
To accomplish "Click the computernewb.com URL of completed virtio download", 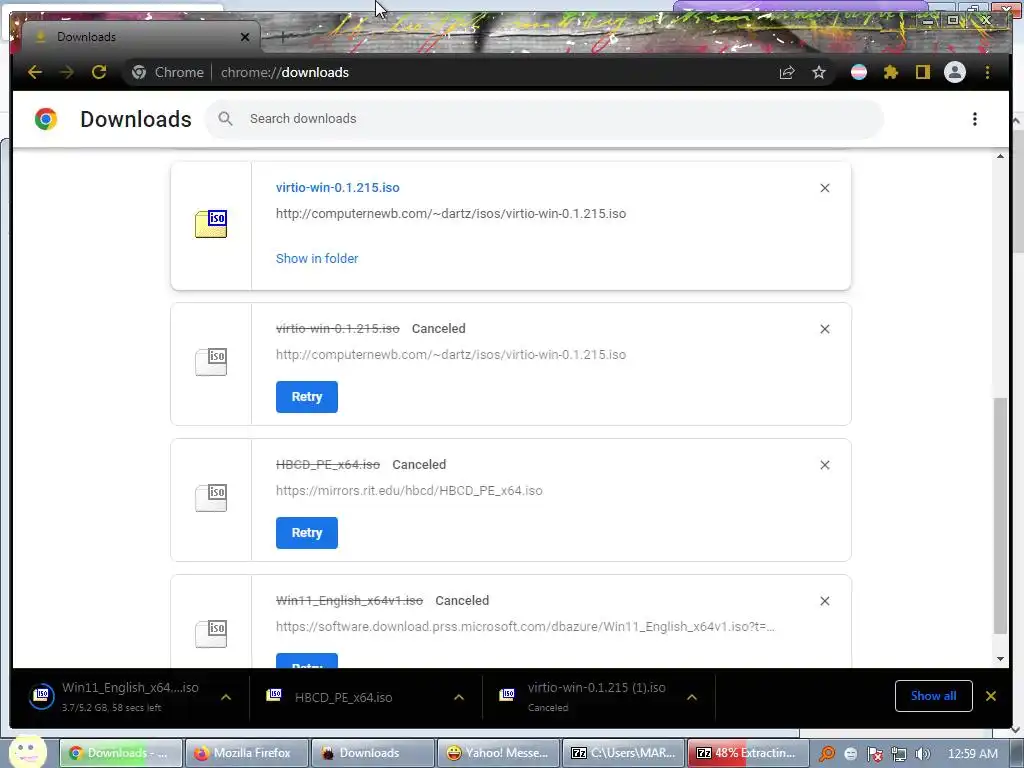I will (451, 214).
